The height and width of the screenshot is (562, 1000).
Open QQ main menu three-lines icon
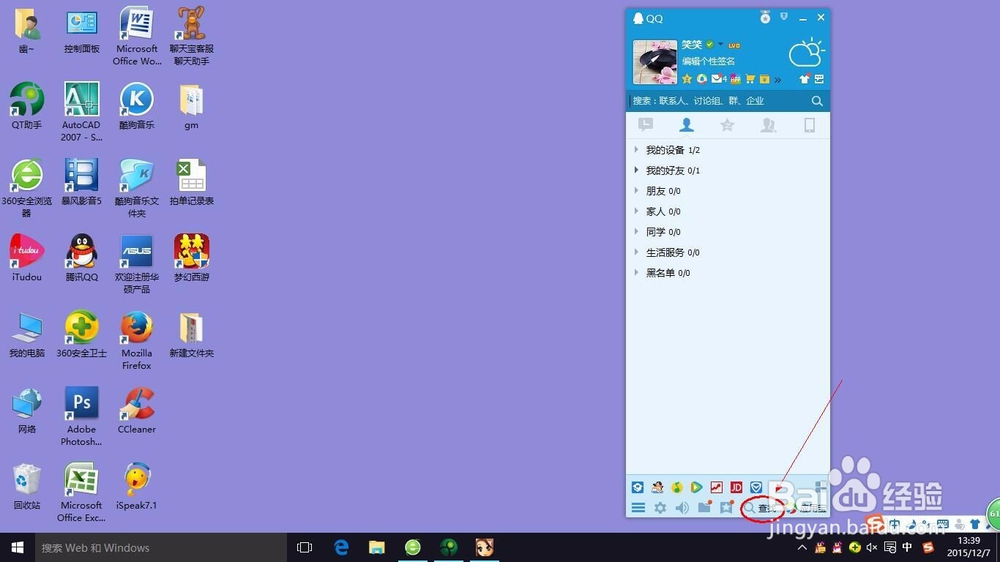[x=638, y=508]
